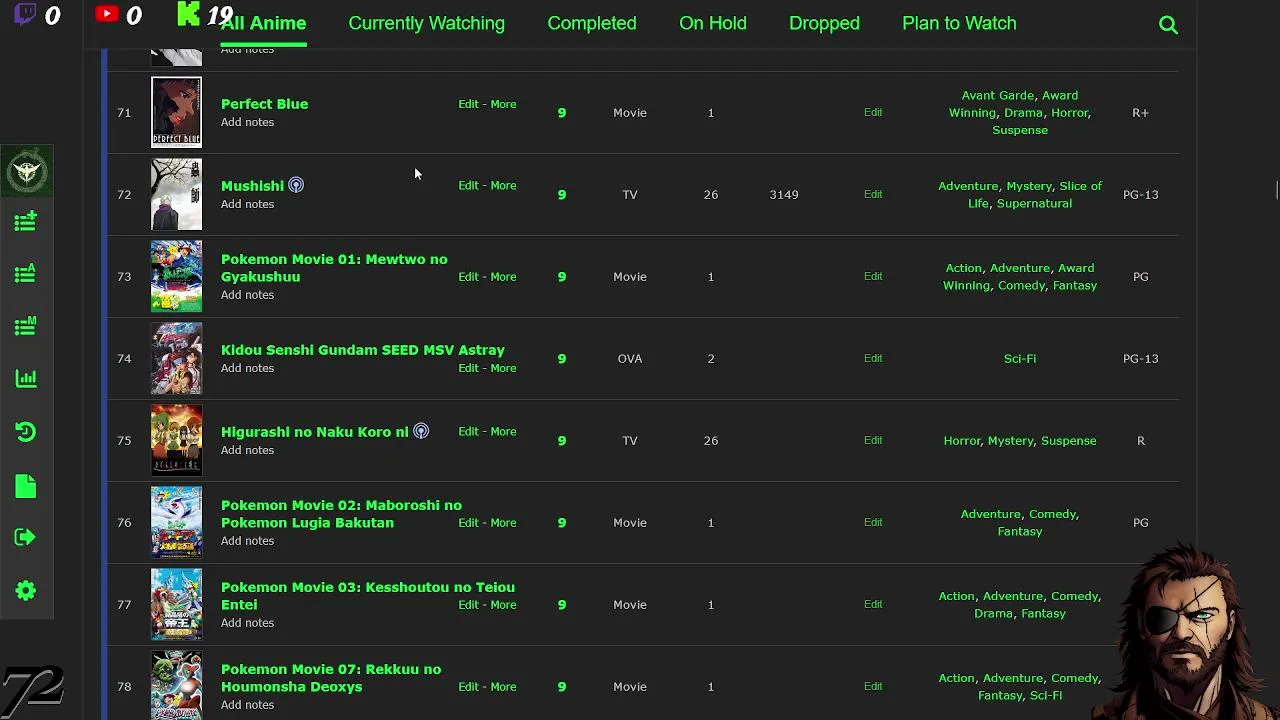Image resolution: width=1280 pixels, height=720 pixels.
Task: Click the airing icon next to Mushishi
Action: click(x=296, y=185)
